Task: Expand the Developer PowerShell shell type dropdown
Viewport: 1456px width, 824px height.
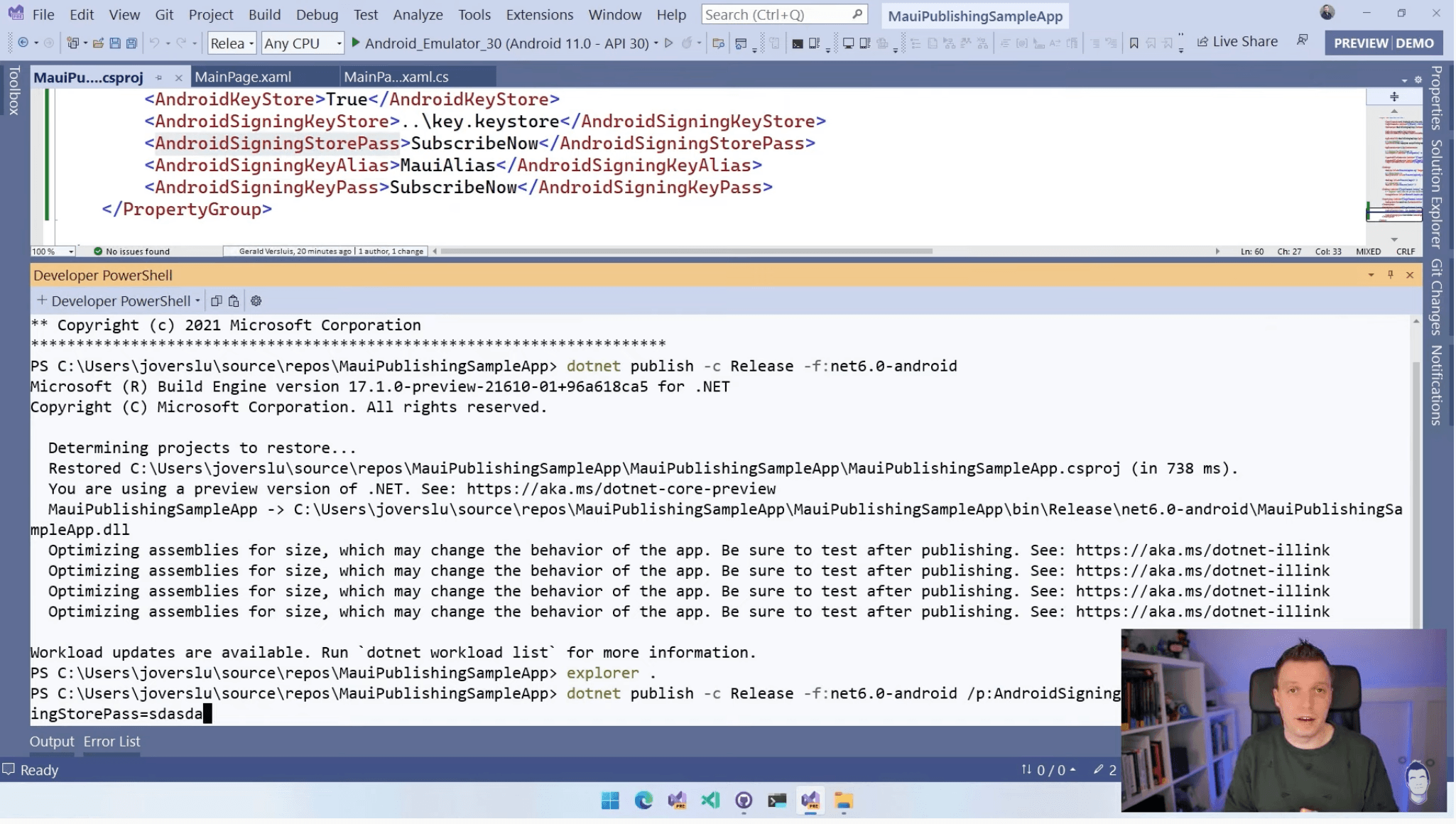Action: (x=197, y=301)
